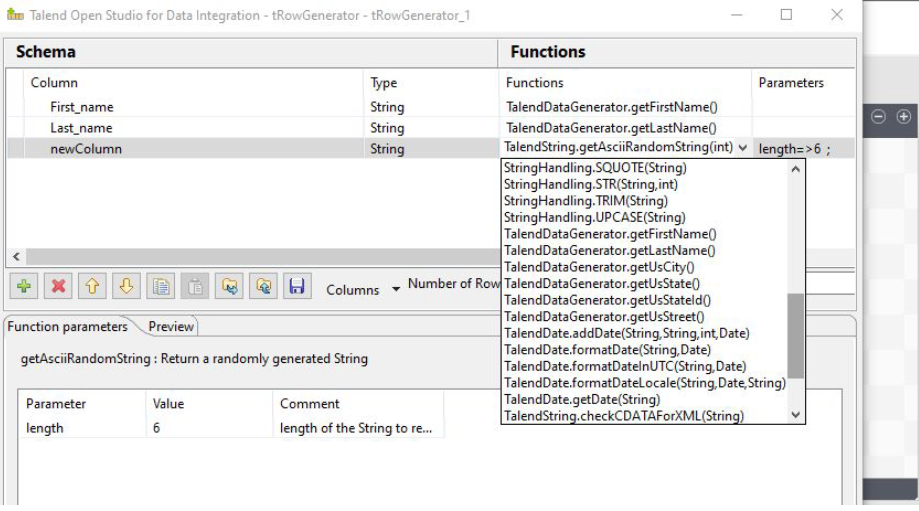The width and height of the screenshot is (919, 511).
Task: Choose TalendDate.addDate(String,String,int,Date) option
Action: pos(627,333)
